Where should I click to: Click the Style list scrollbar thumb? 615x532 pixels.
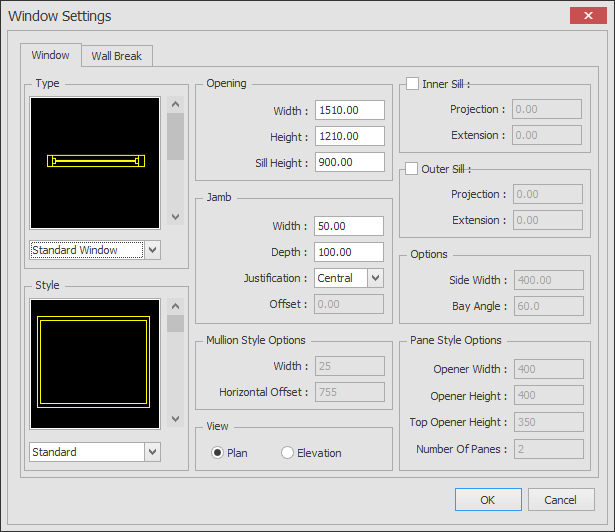175,324
